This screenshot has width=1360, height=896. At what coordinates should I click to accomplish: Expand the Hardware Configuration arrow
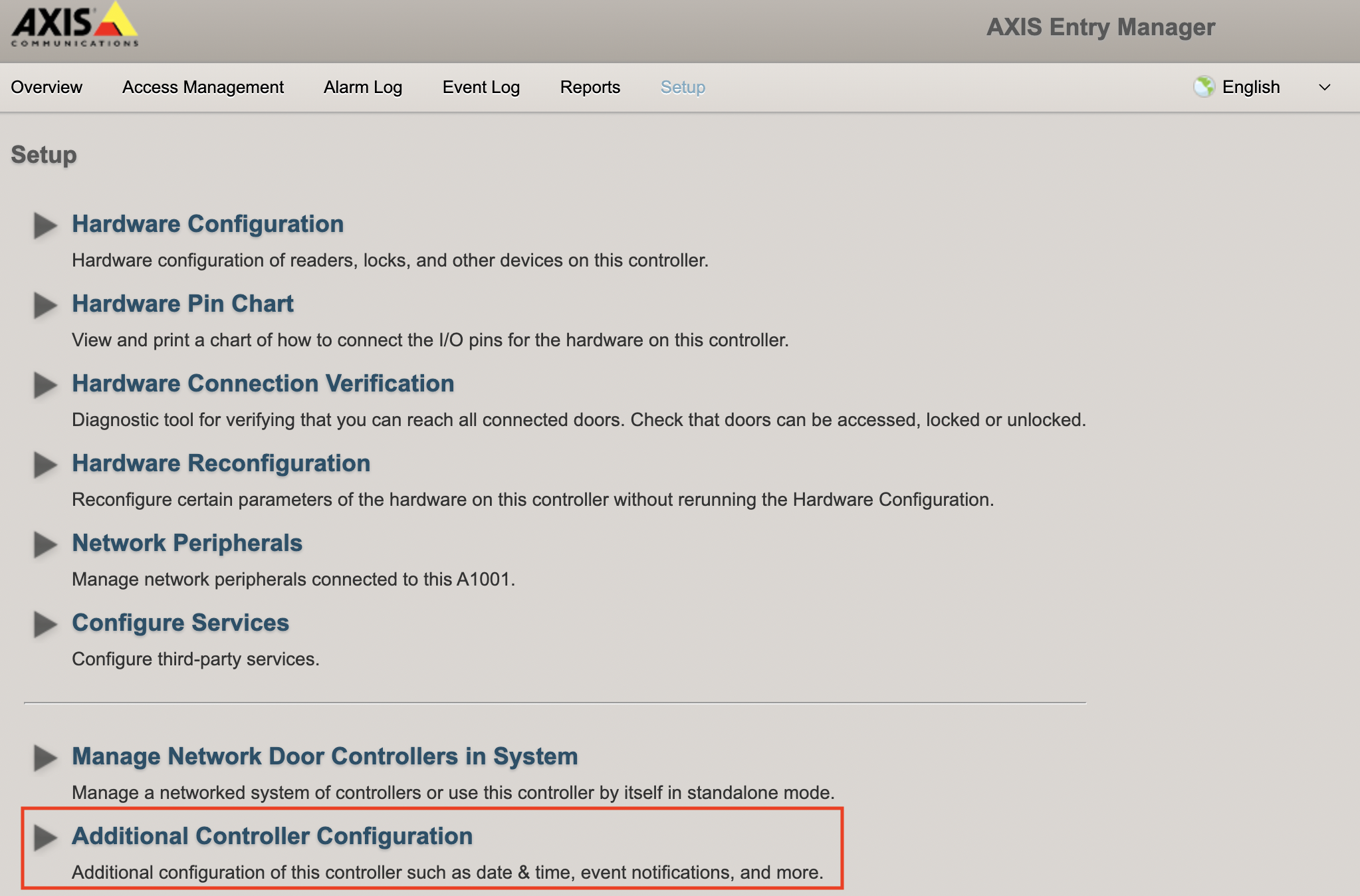pyautogui.click(x=45, y=225)
